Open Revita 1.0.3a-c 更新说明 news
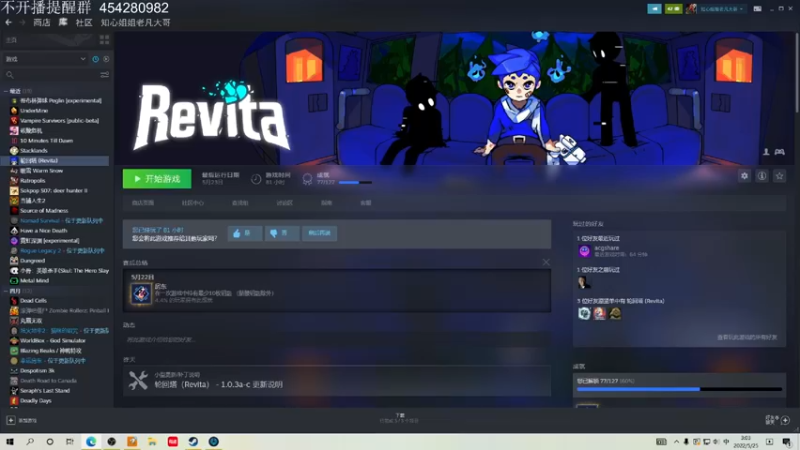Image resolution: width=800 pixels, height=450 pixels. point(218,385)
